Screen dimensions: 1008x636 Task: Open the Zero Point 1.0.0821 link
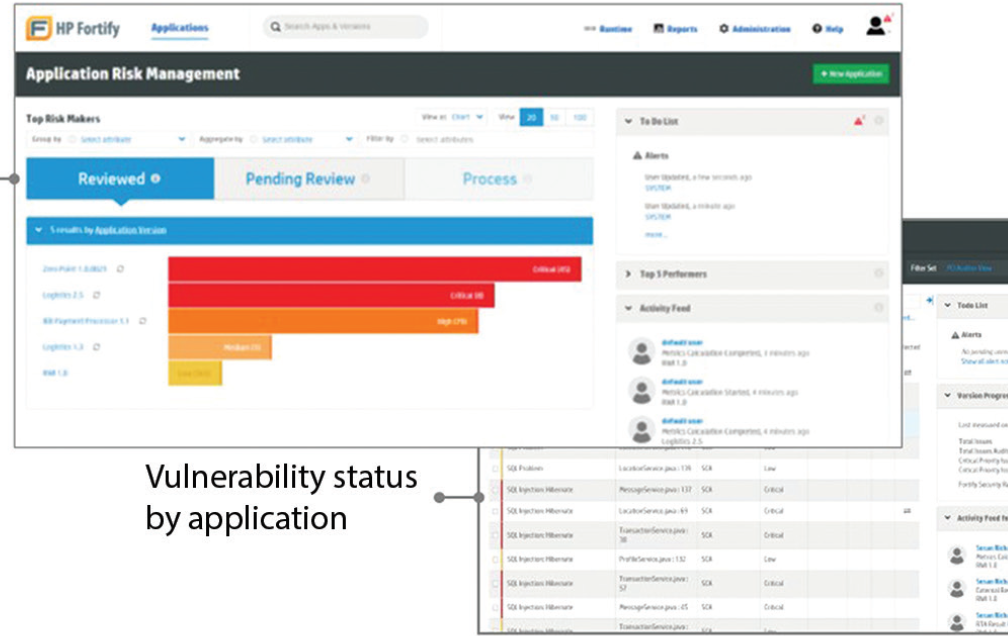point(75,269)
